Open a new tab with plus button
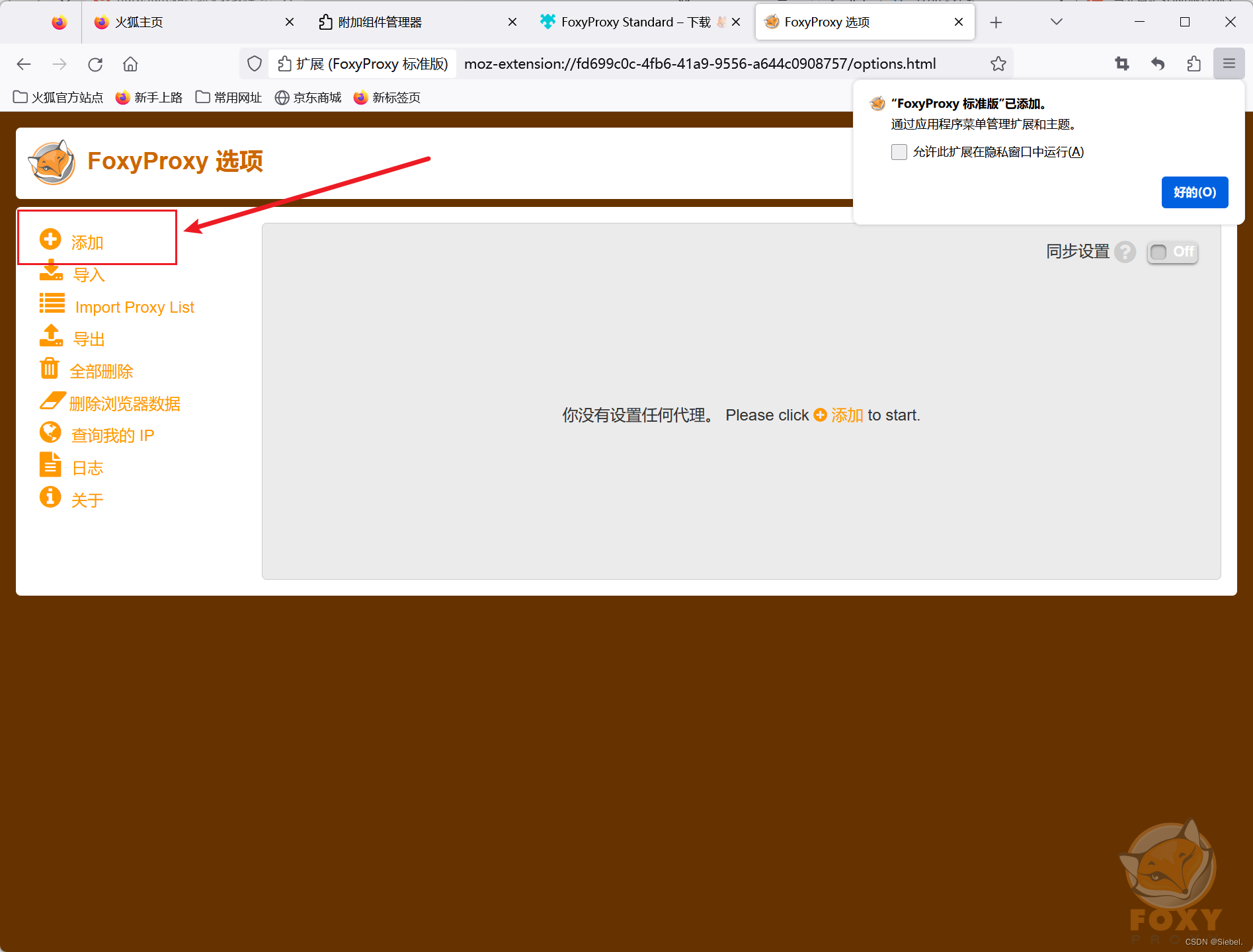This screenshot has height=952, width=1253. (996, 22)
